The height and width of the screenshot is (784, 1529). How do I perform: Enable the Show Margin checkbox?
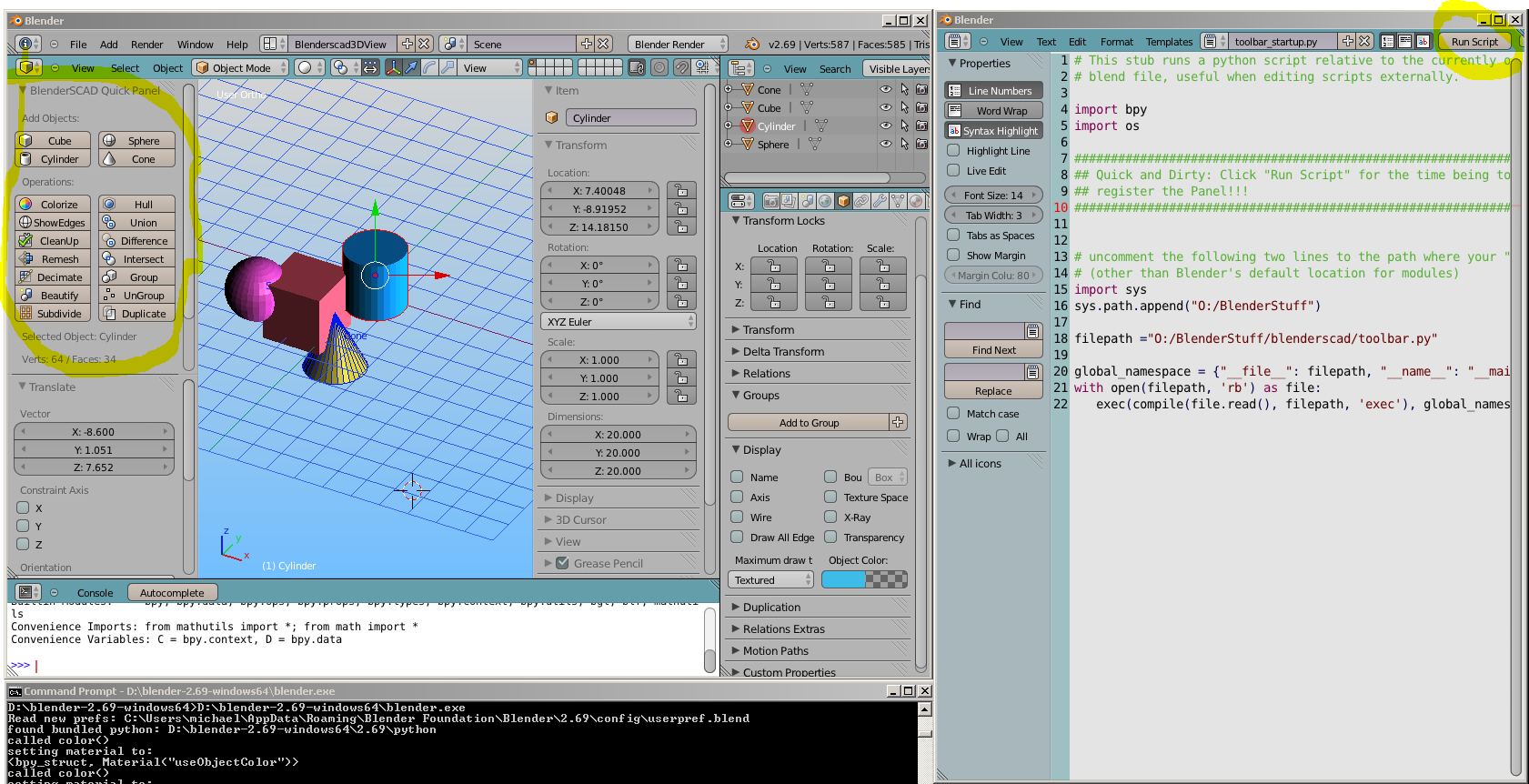953,255
